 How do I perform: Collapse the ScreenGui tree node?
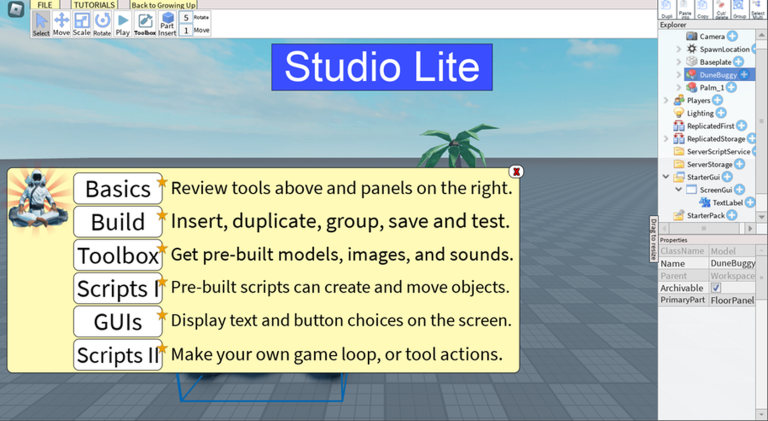(678, 189)
